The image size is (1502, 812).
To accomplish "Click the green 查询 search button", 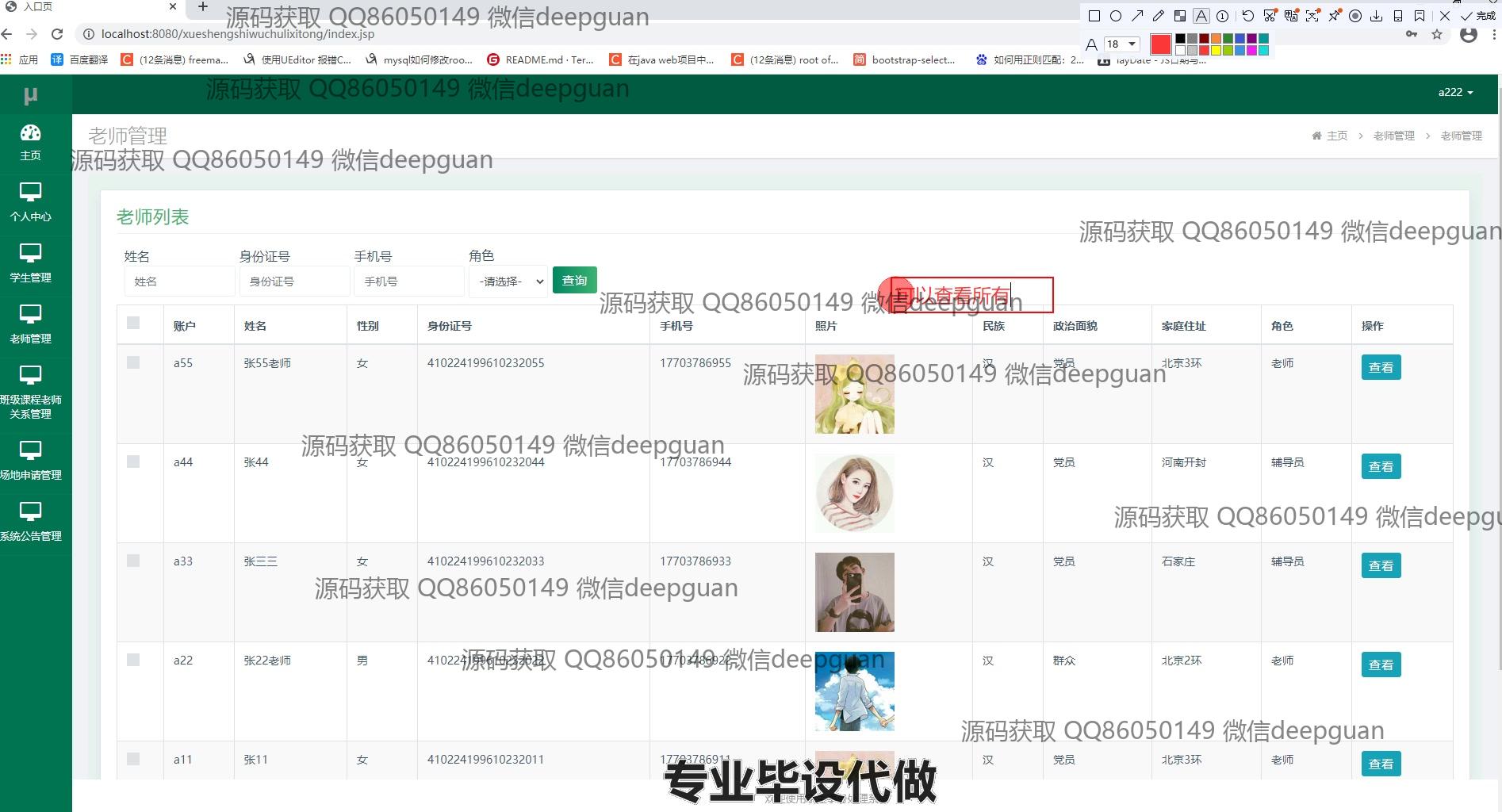I will pyautogui.click(x=574, y=280).
